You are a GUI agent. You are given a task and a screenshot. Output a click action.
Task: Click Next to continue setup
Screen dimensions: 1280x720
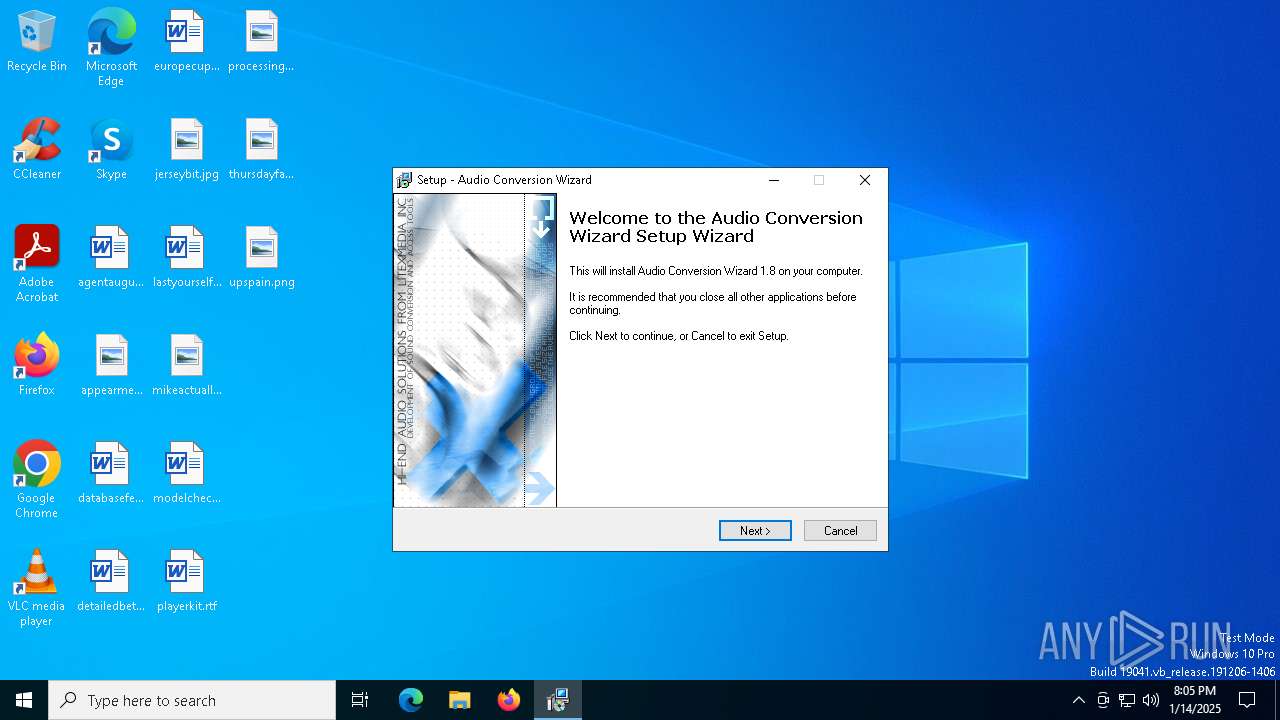click(755, 531)
